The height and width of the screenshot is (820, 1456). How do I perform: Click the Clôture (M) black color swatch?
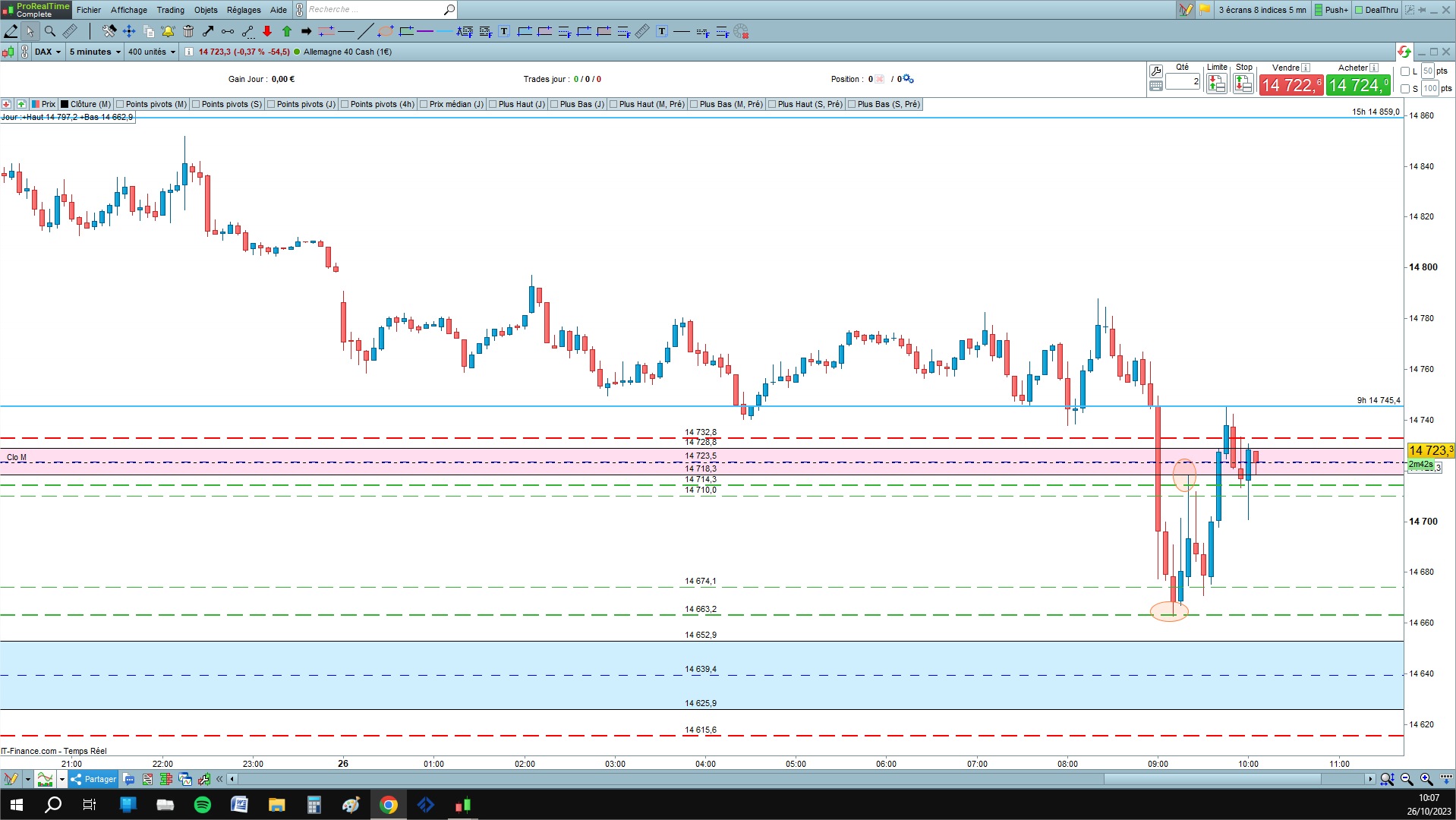(65, 104)
